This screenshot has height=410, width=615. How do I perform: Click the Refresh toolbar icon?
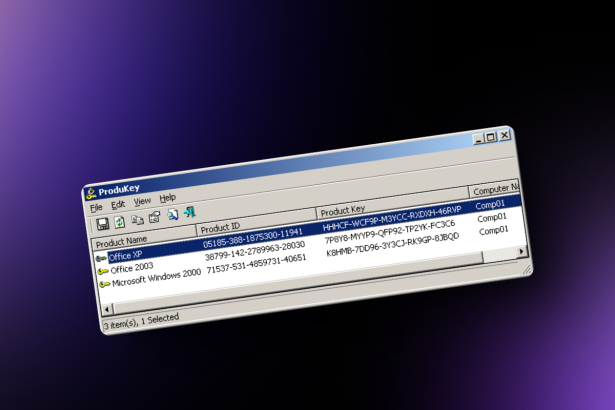[120, 221]
